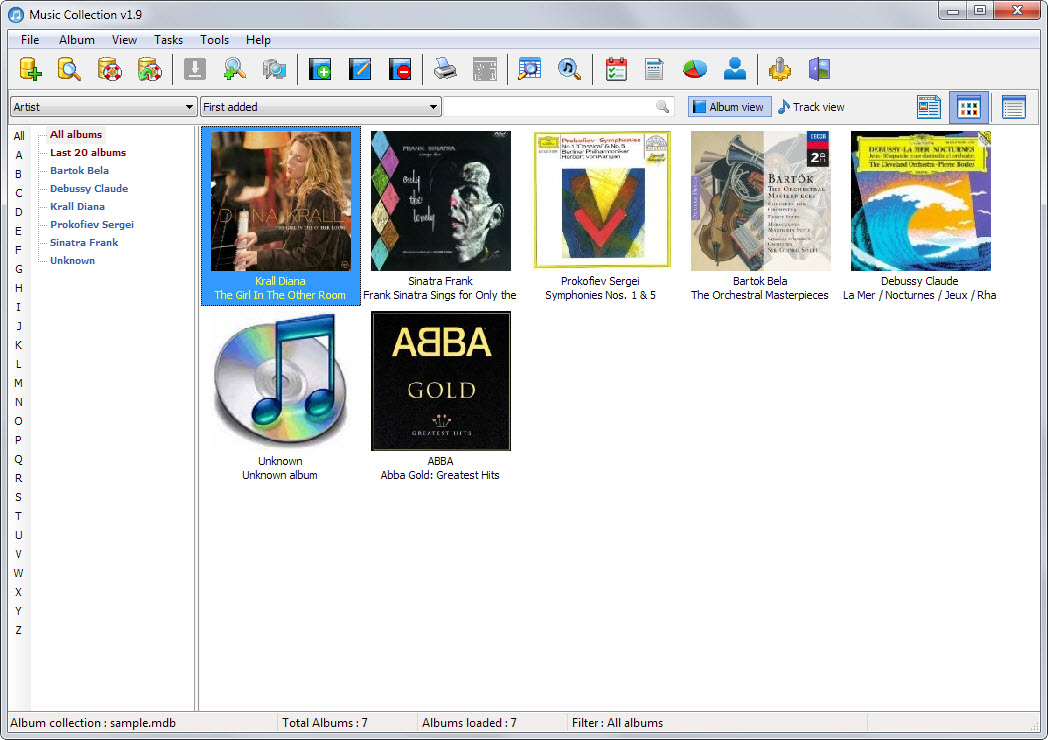Click the report document icon
This screenshot has width=1048, height=740.
[654, 69]
